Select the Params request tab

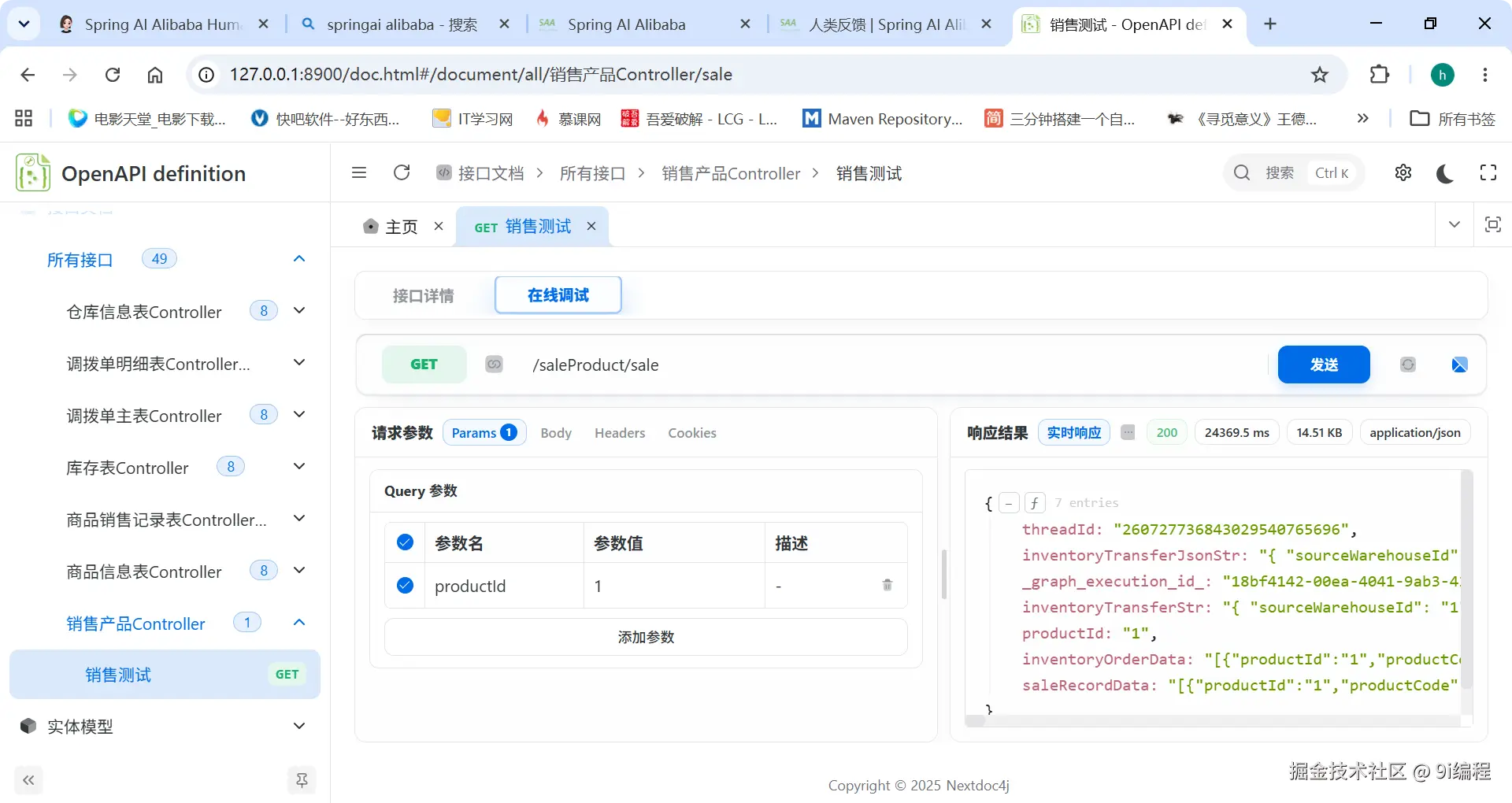tap(484, 432)
